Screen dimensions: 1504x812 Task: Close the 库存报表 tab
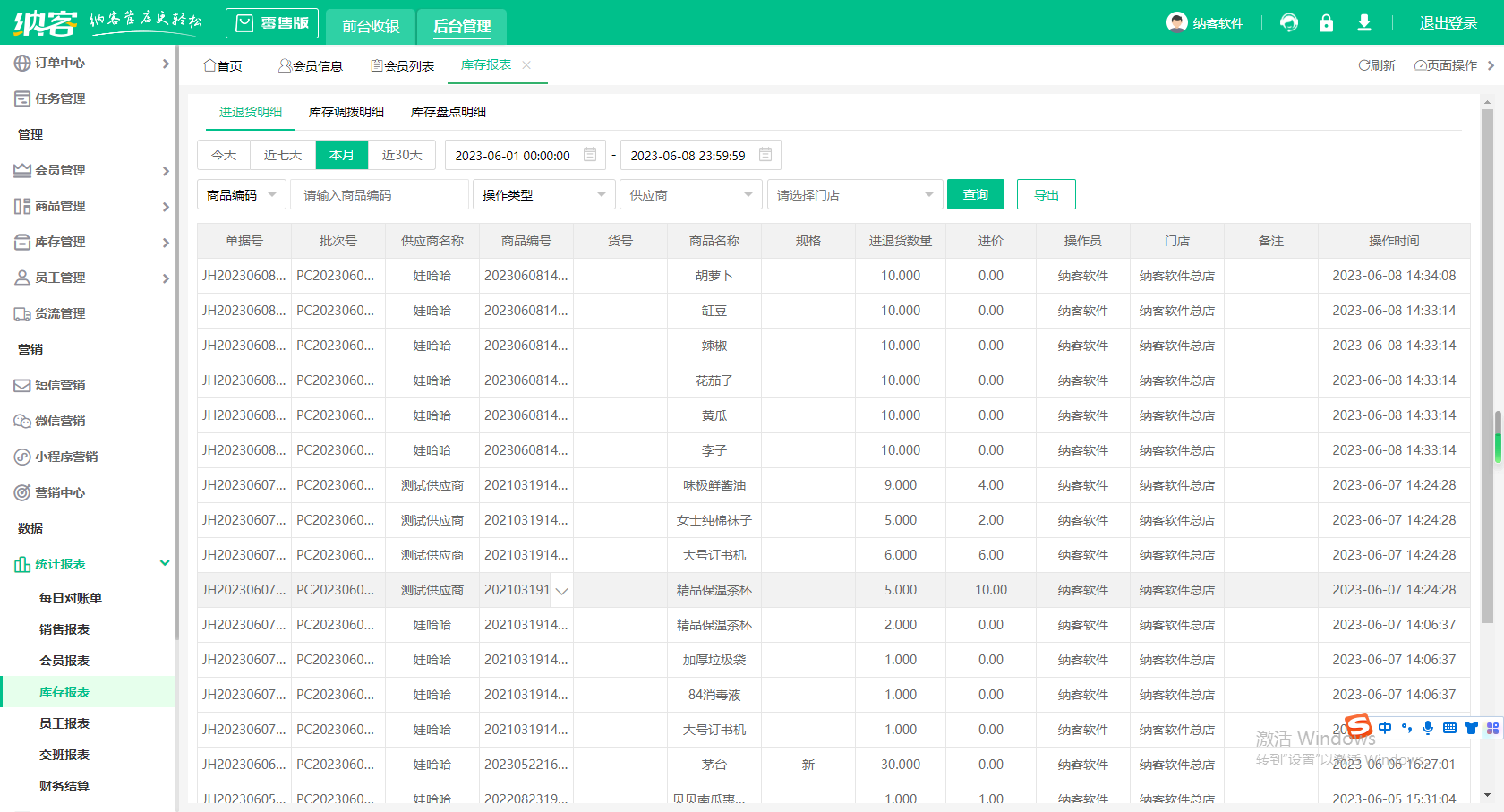tap(526, 64)
